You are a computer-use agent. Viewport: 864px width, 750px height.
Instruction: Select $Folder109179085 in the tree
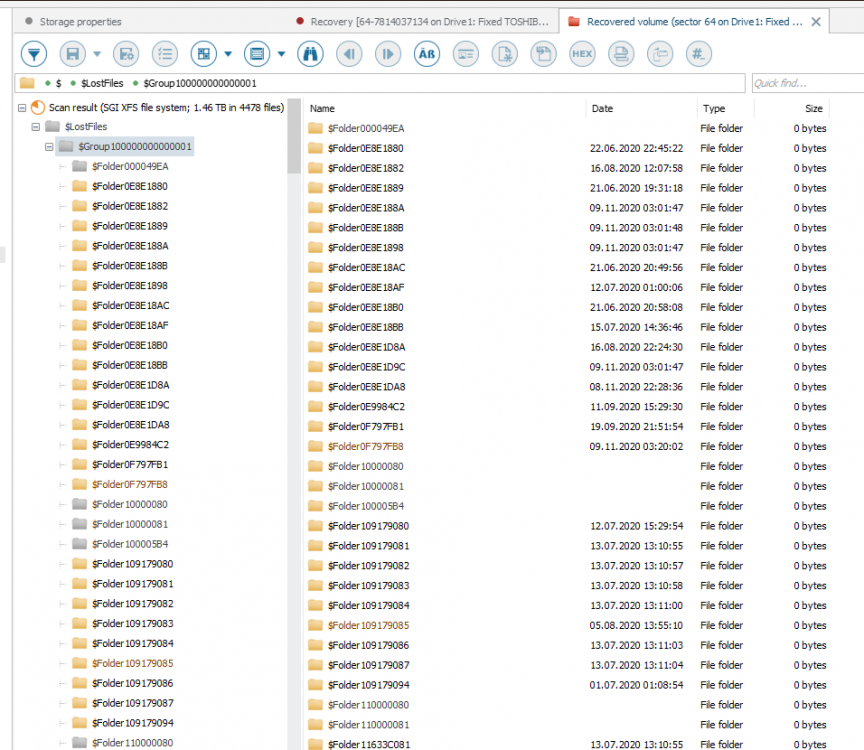[133, 663]
